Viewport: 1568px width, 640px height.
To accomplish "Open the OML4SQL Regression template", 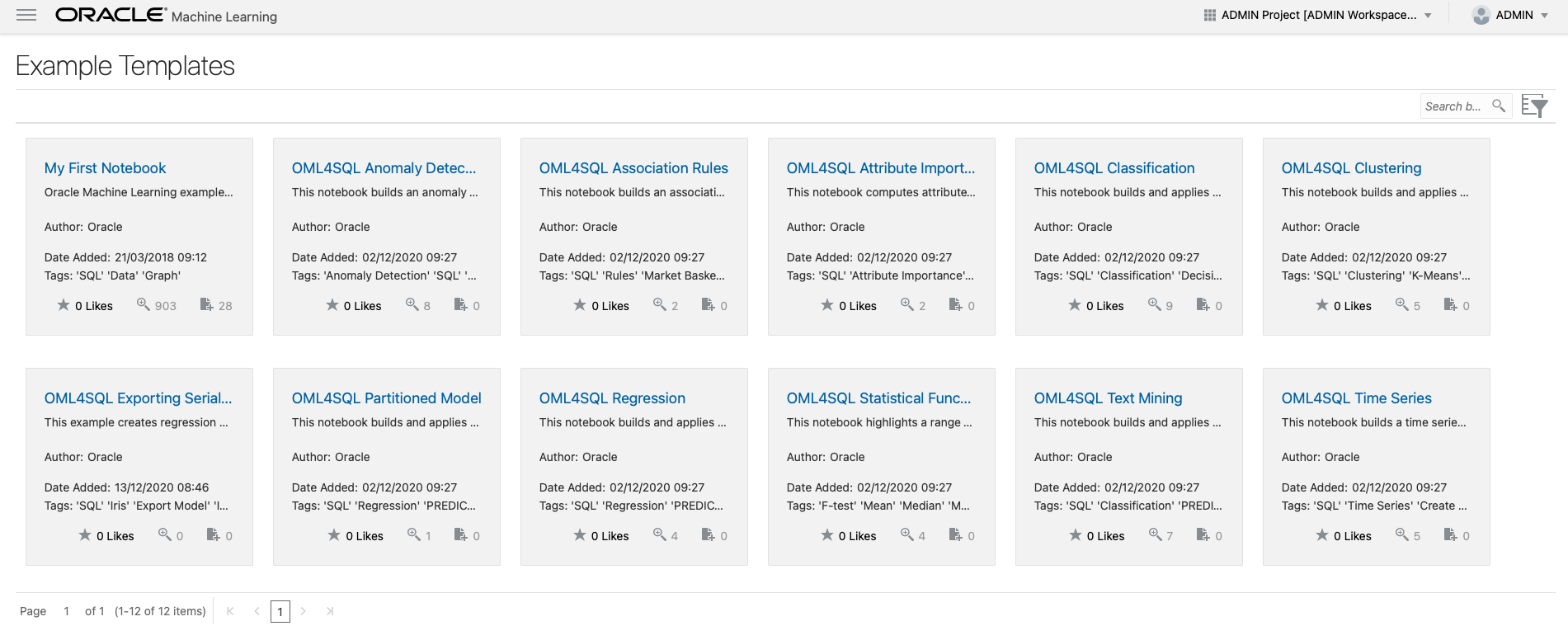I will (612, 398).
